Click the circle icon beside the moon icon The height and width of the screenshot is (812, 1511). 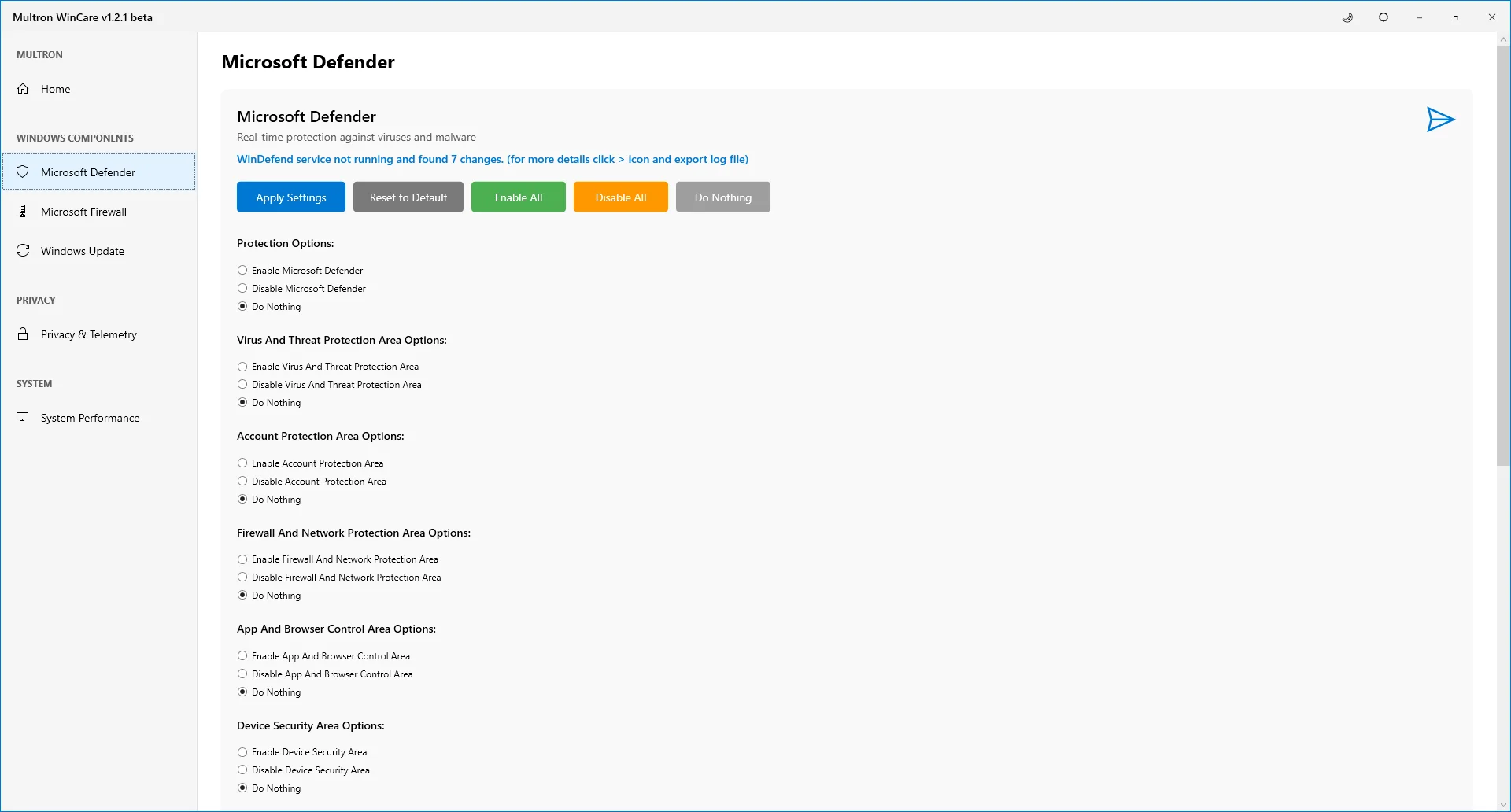1384,17
